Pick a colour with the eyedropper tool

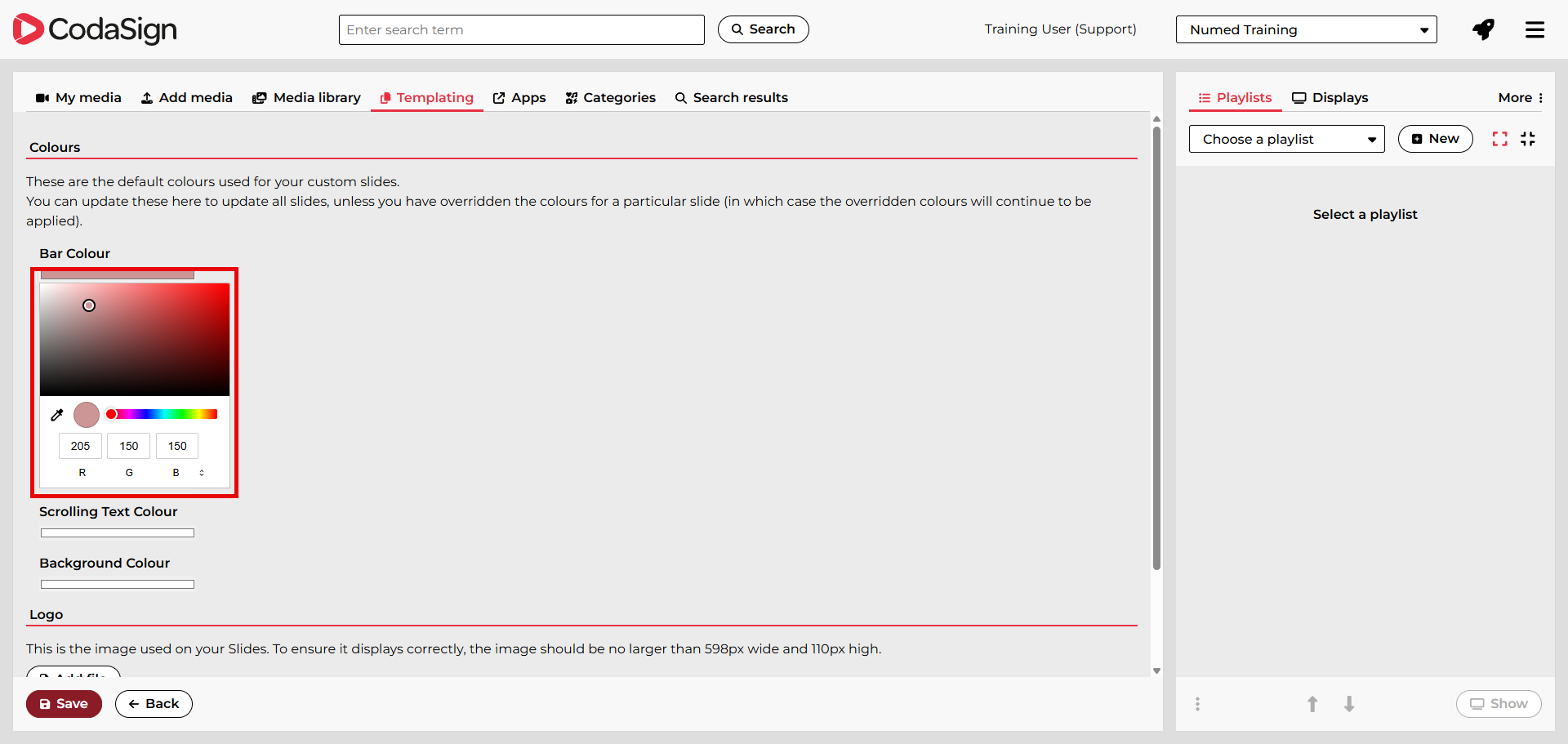(57, 415)
